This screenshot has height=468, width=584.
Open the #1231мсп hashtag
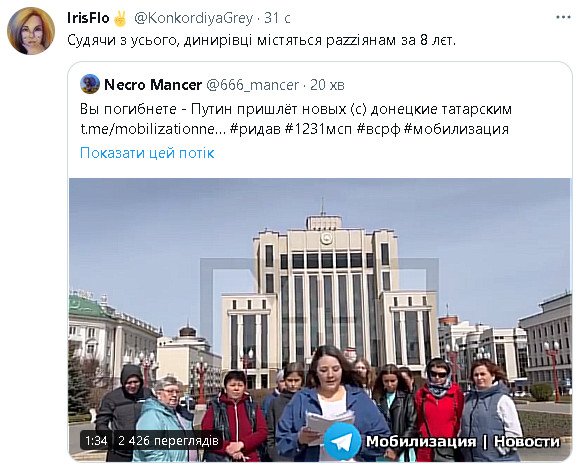pos(318,129)
